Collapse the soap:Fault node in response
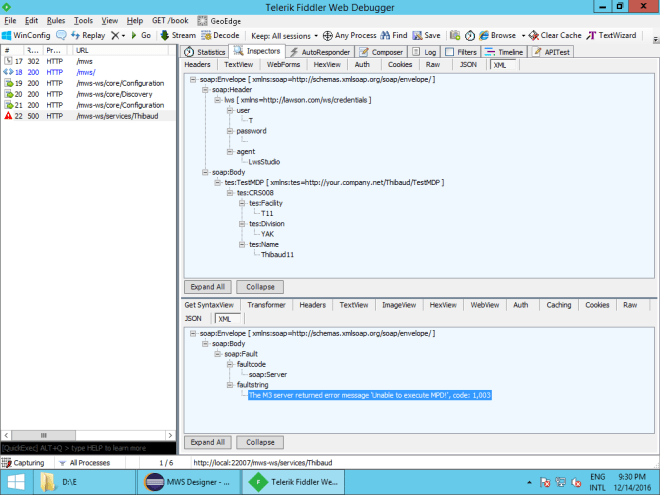 click(218, 353)
